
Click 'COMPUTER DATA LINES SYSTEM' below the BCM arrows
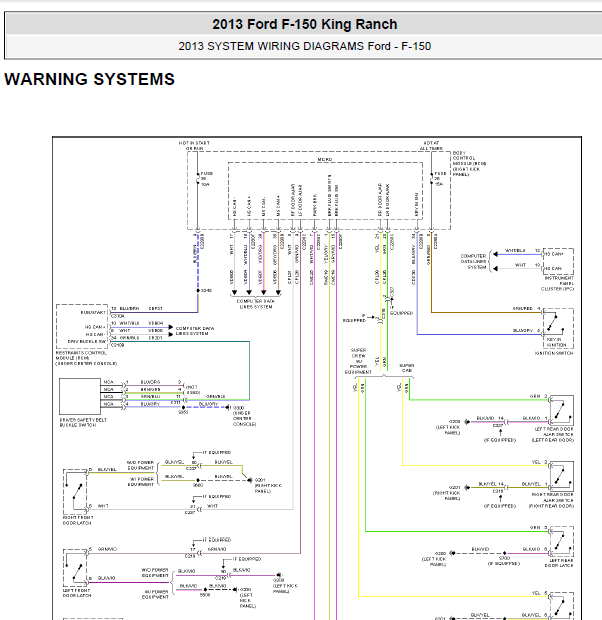point(256,304)
